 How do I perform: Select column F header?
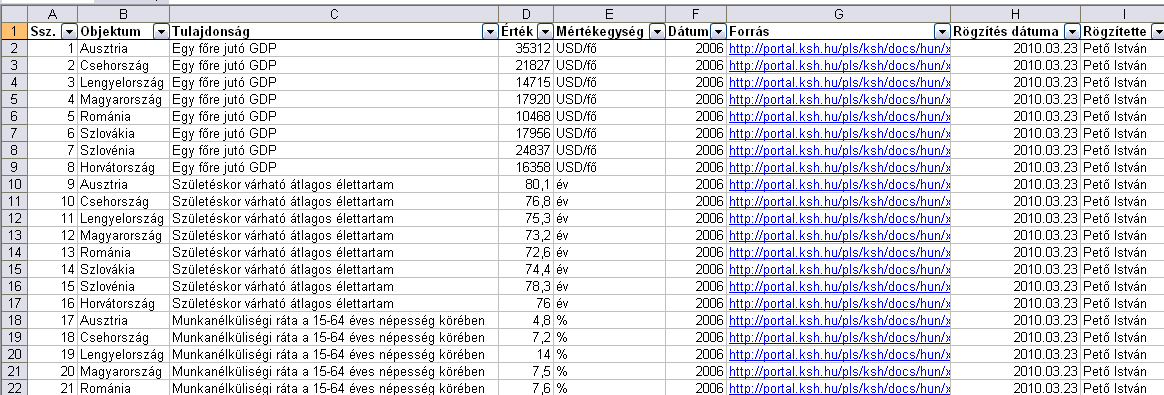(696, 14)
